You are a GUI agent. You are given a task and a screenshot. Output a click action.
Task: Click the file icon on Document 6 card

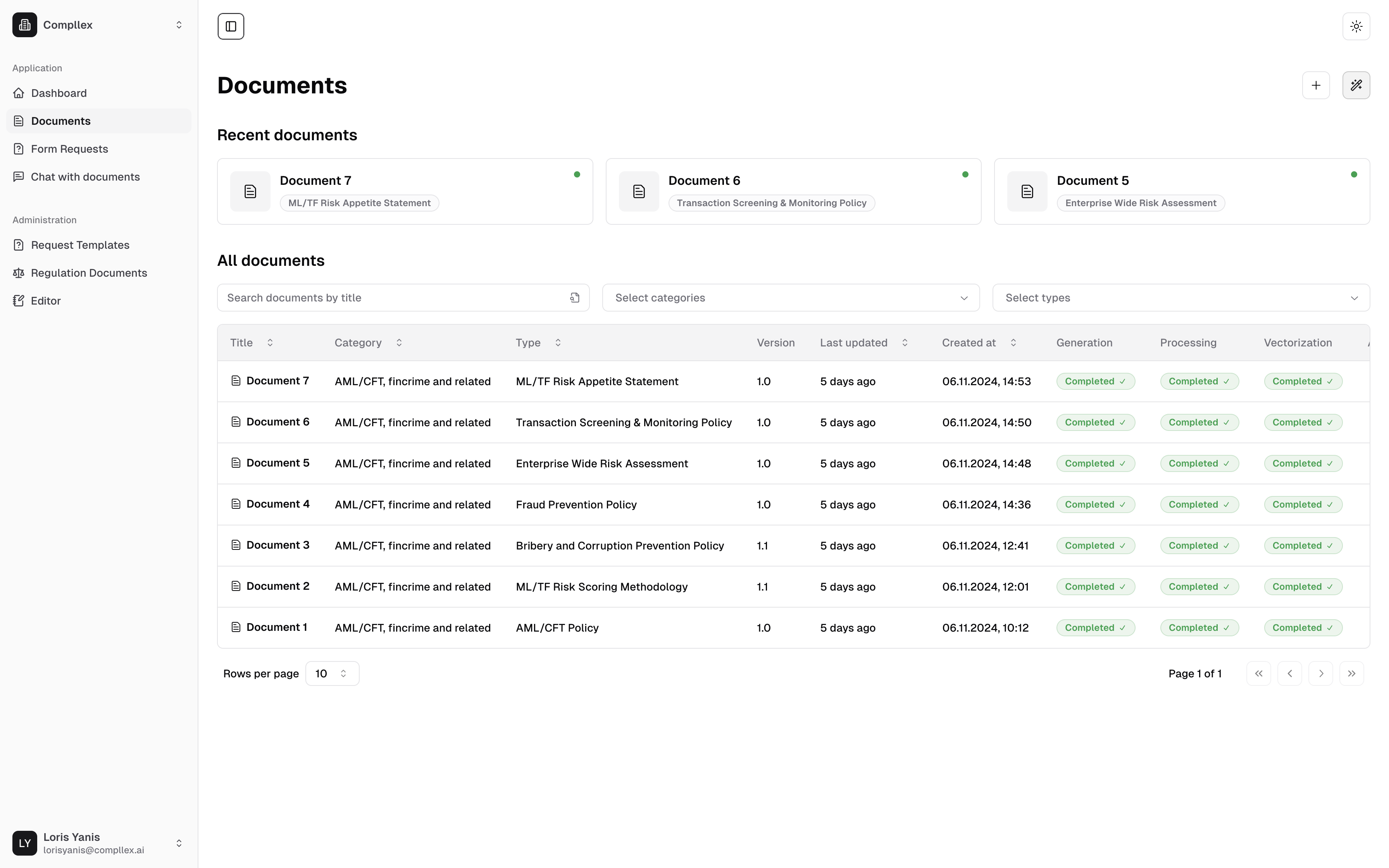tap(639, 191)
